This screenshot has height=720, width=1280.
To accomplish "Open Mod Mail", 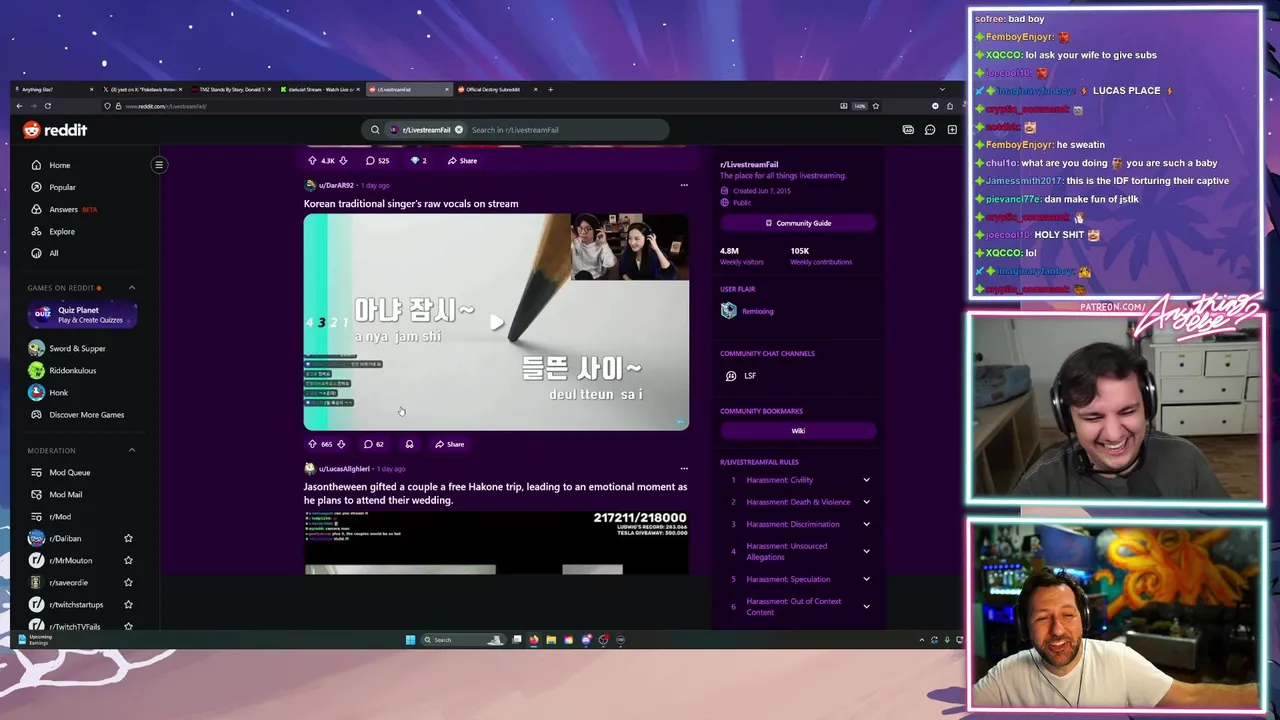I will 66,494.
